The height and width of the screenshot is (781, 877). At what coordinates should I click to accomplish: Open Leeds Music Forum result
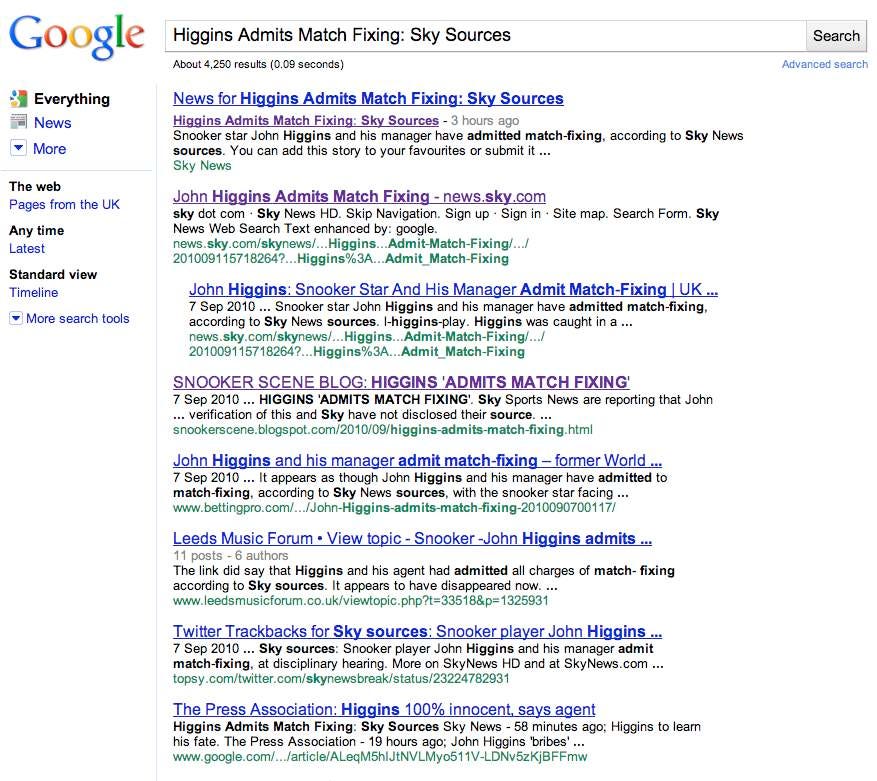(x=412, y=538)
